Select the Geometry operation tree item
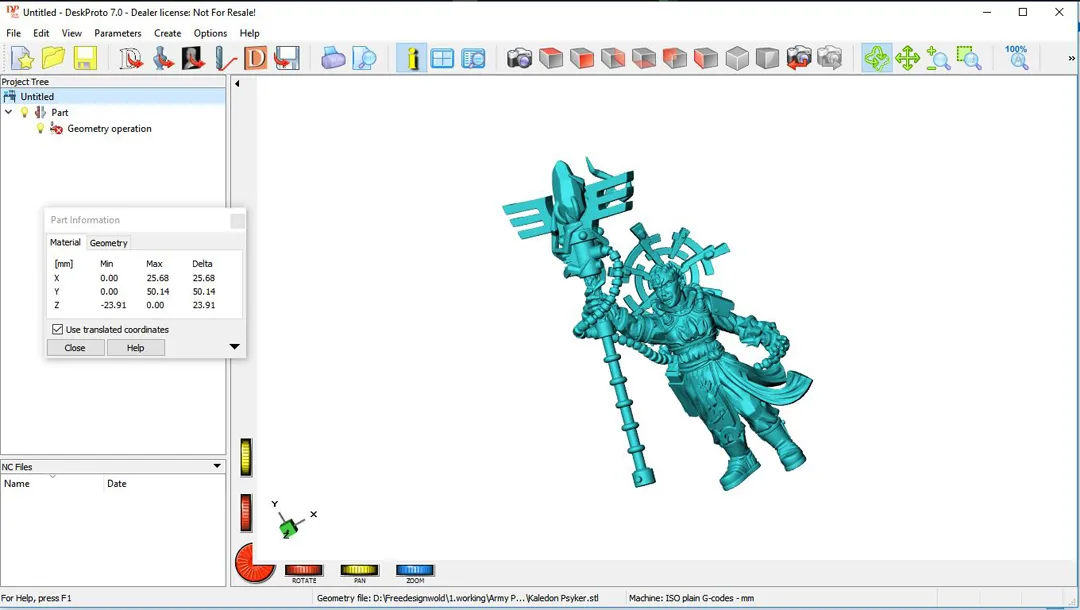Image resolution: width=1080 pixels, height=610 pixels. pos(110,129)
